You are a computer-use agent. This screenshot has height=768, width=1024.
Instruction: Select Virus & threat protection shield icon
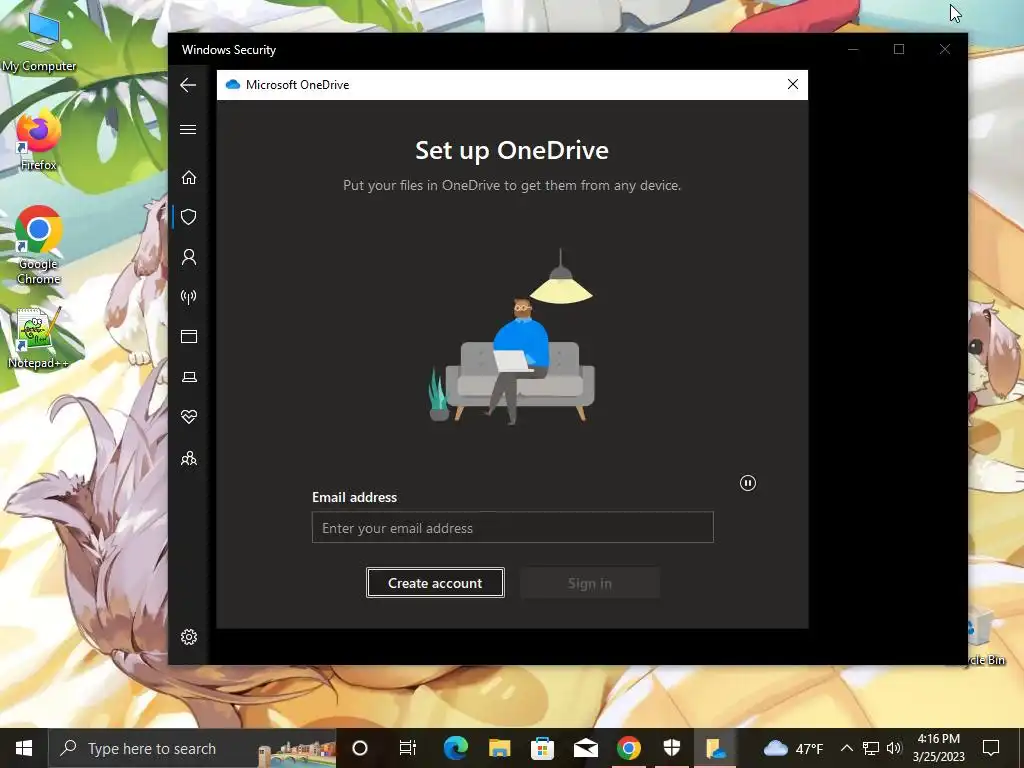189,217
